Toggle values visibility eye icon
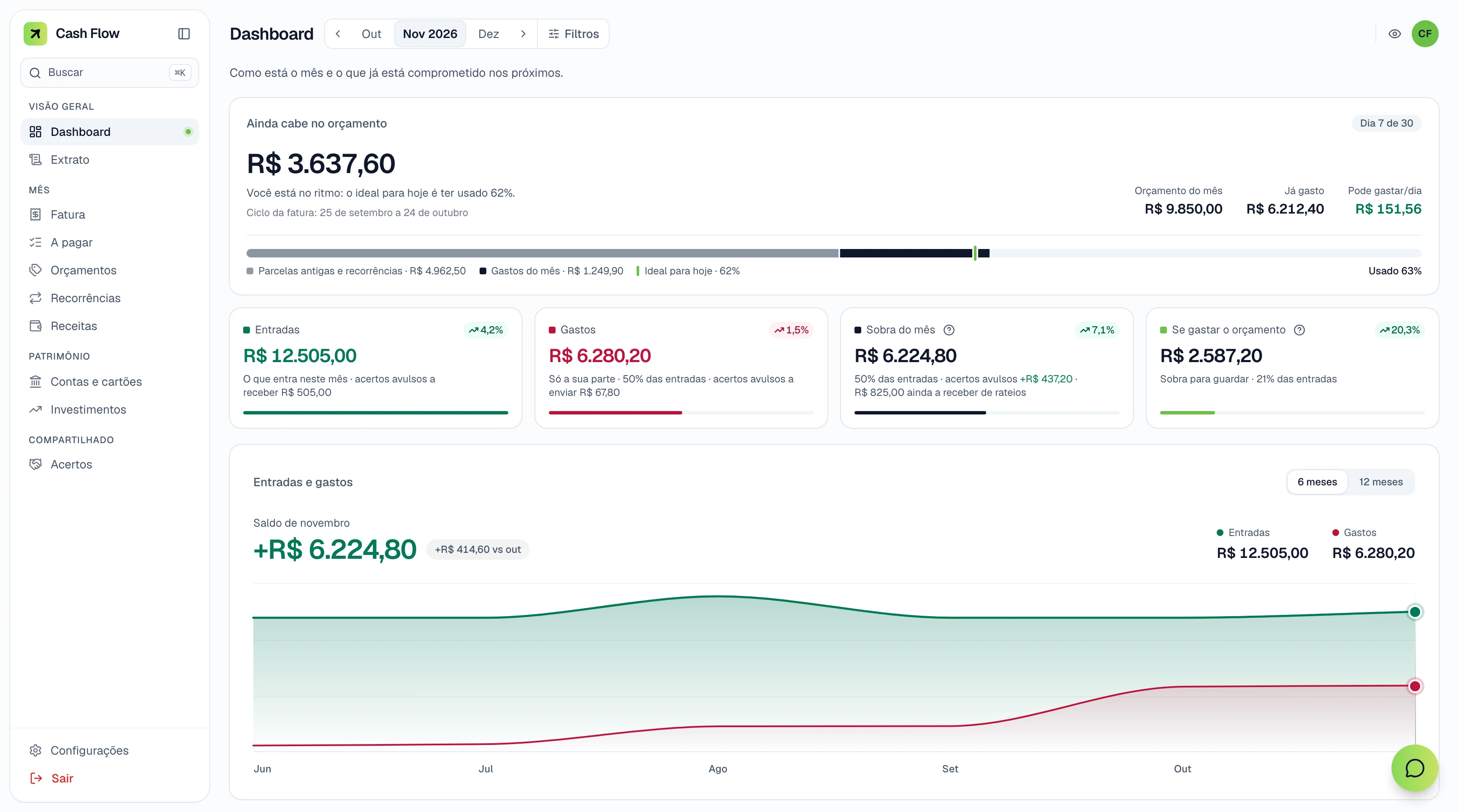 [1394, 34]
